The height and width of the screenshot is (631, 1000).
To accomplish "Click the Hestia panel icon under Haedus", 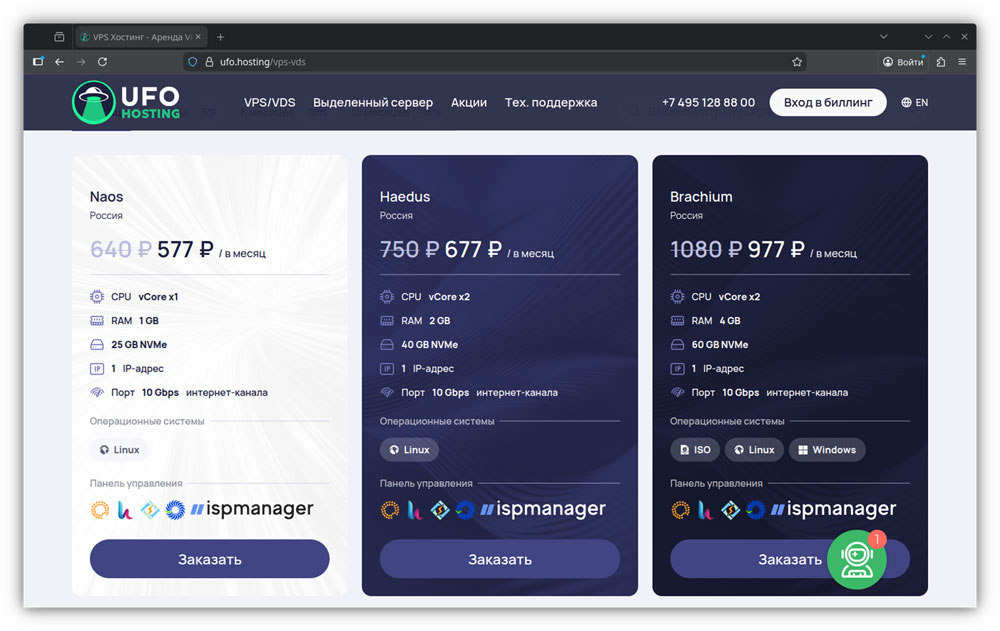I will 415,509.
